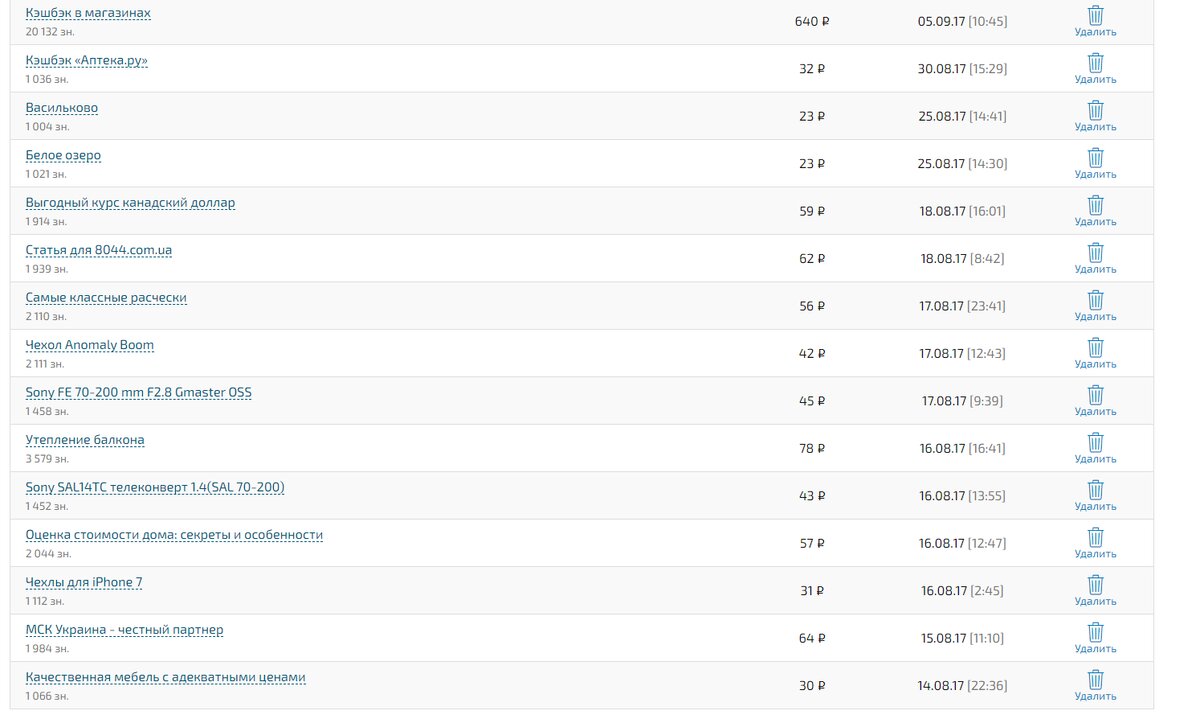Delete the 'Кэшбэк в магазинах' entry via trash icon
Screen dimensions: 1200x719
[1095, 15]
